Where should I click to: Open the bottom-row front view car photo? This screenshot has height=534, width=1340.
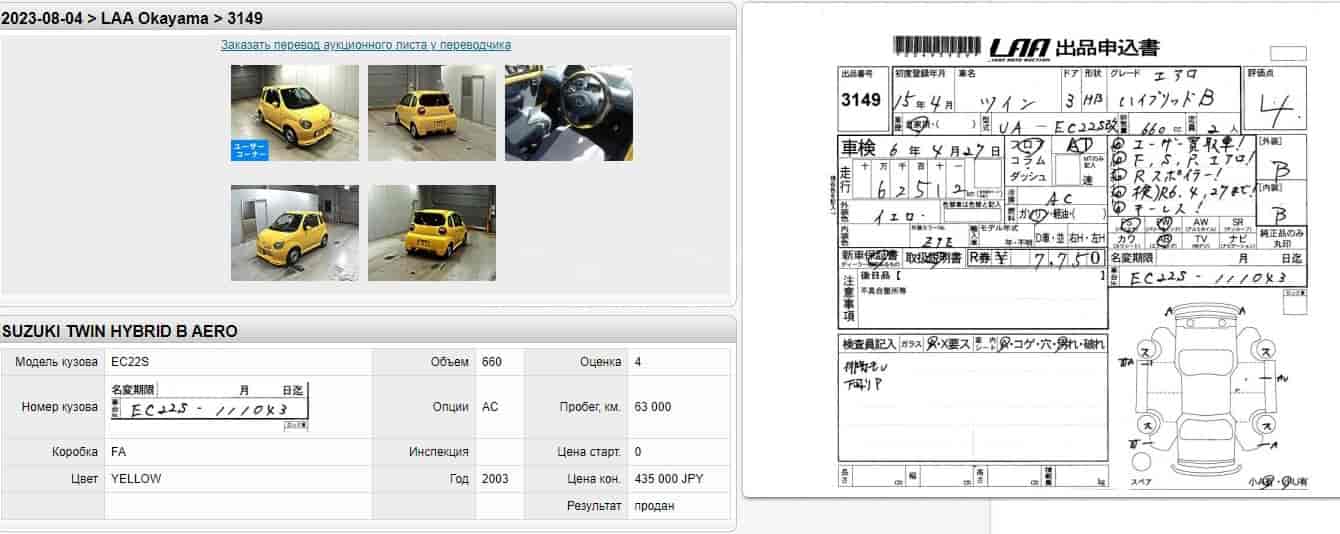295,233
